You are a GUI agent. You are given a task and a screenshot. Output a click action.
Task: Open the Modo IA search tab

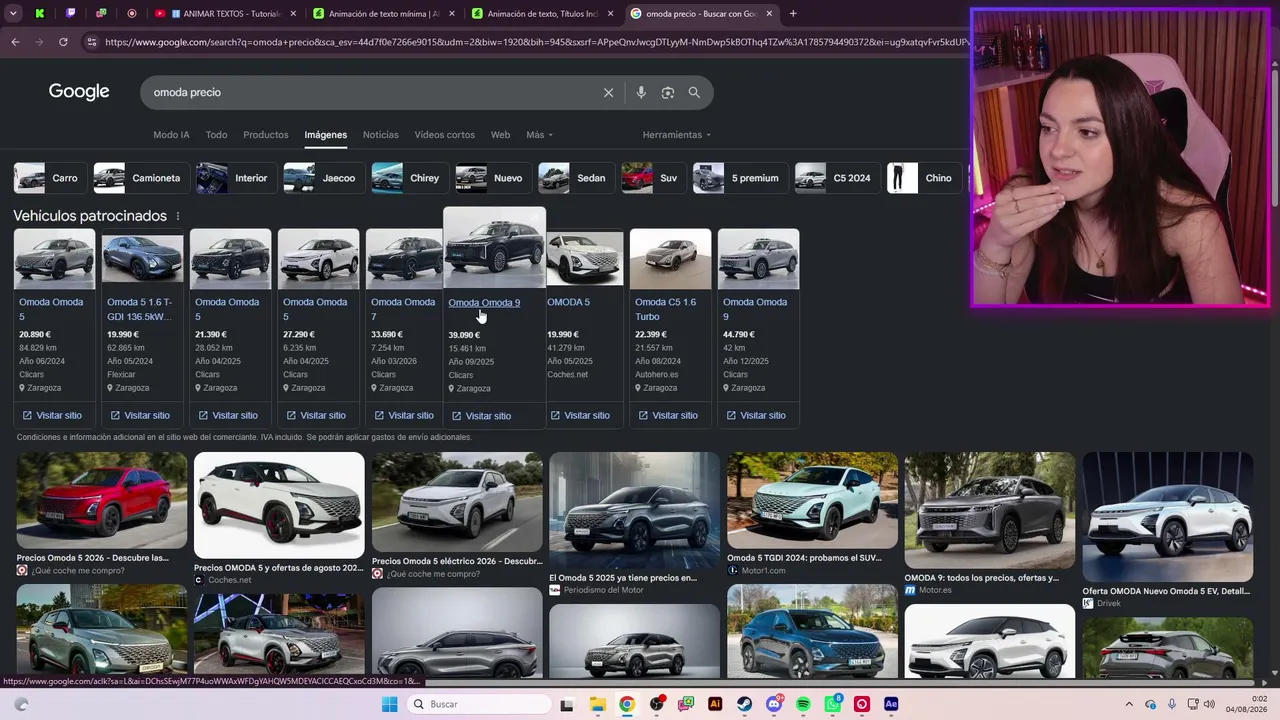171,135
